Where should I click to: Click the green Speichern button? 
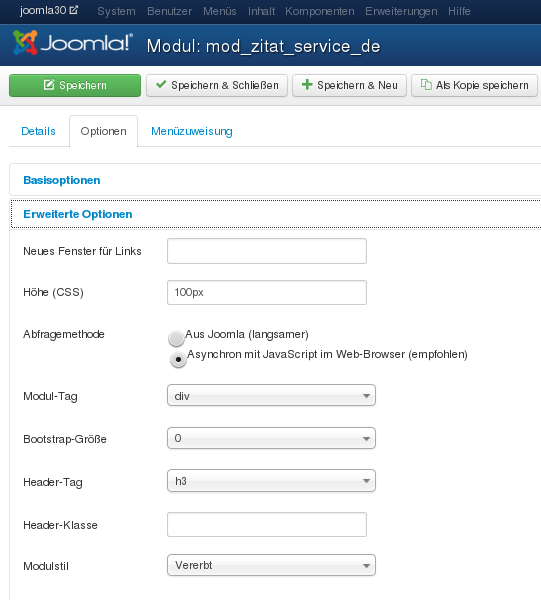click(x=75, y=85)
